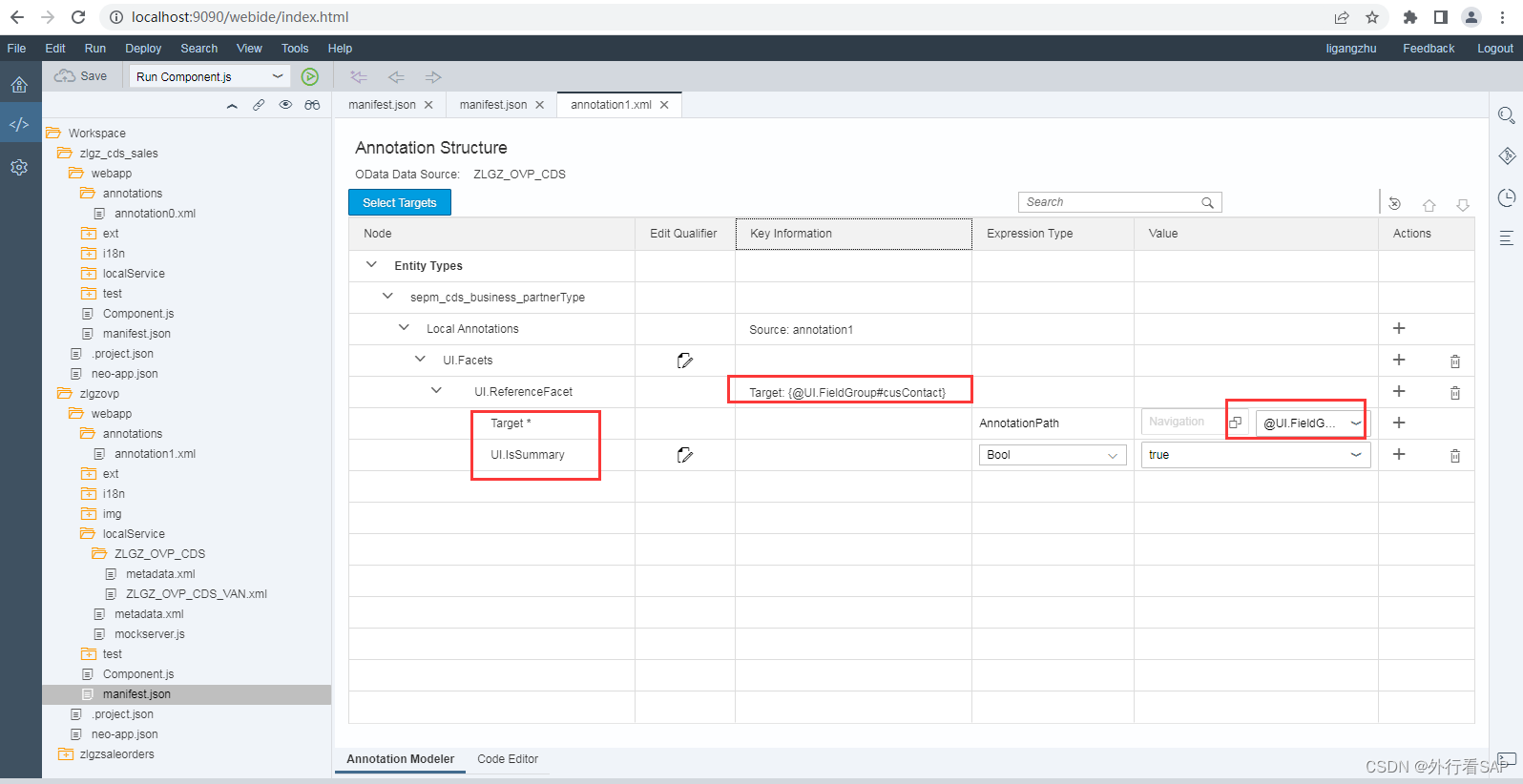Add item in UI.IsSummary row
This screenshot has height=784, width=1523.
(1399, 454)
